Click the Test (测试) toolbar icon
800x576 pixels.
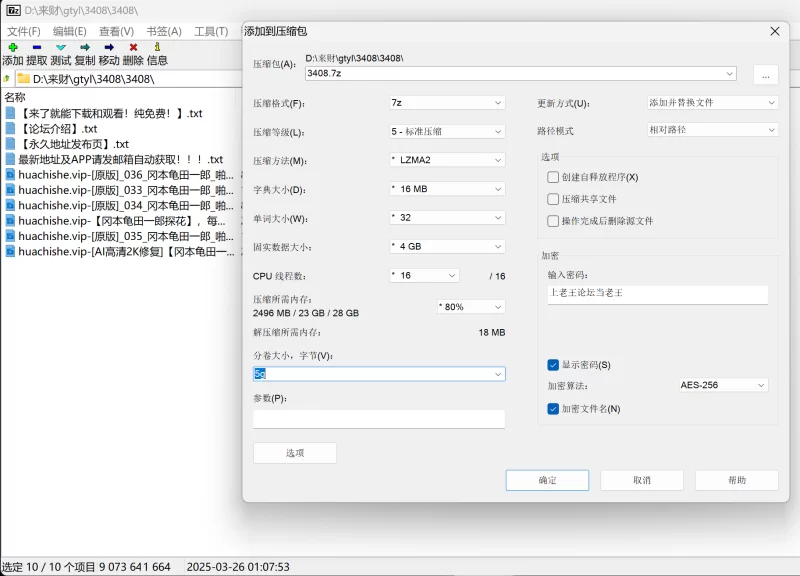61,47
